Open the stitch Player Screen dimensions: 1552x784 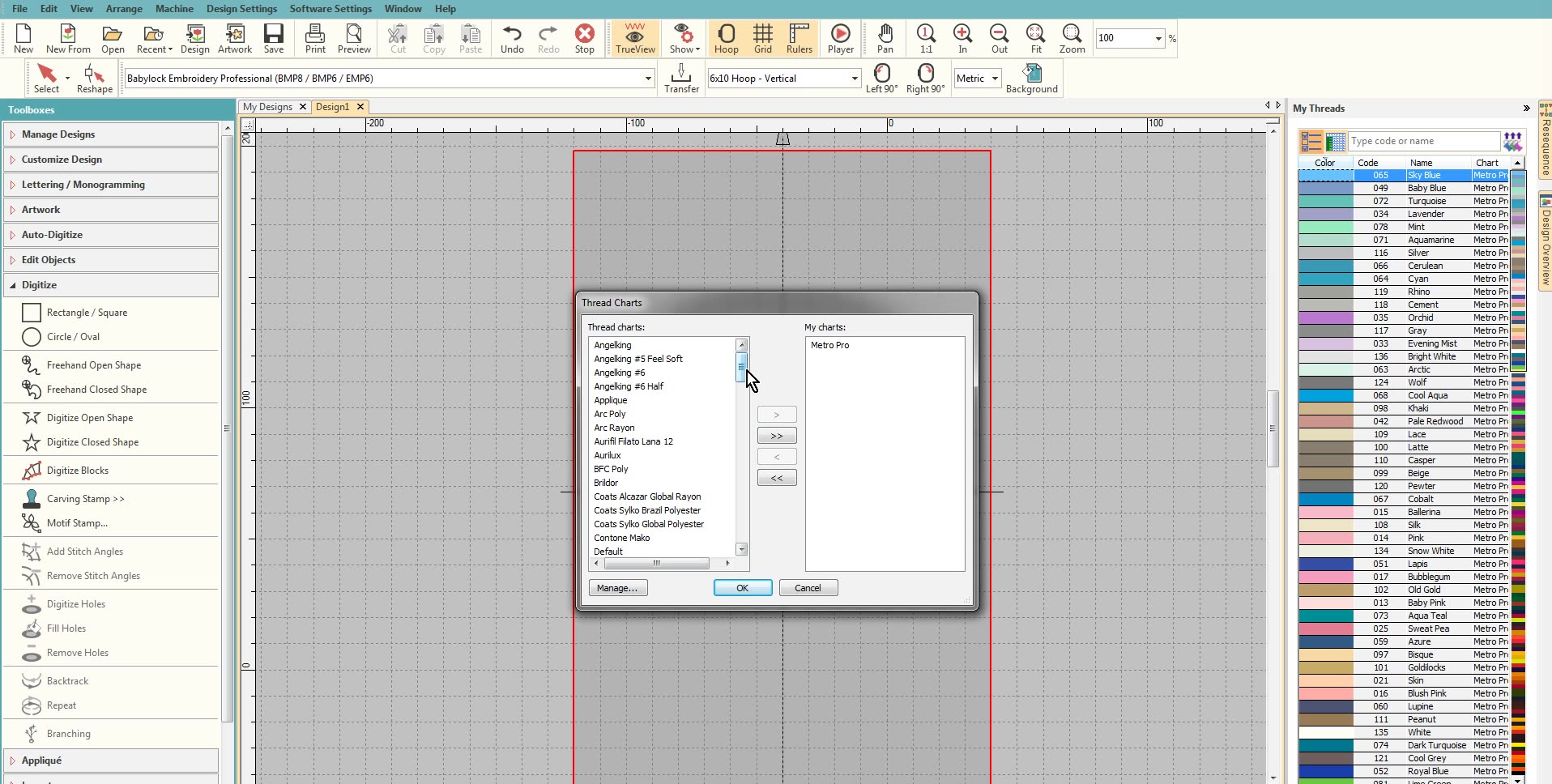pyautogui.click(x=841, y=38)
